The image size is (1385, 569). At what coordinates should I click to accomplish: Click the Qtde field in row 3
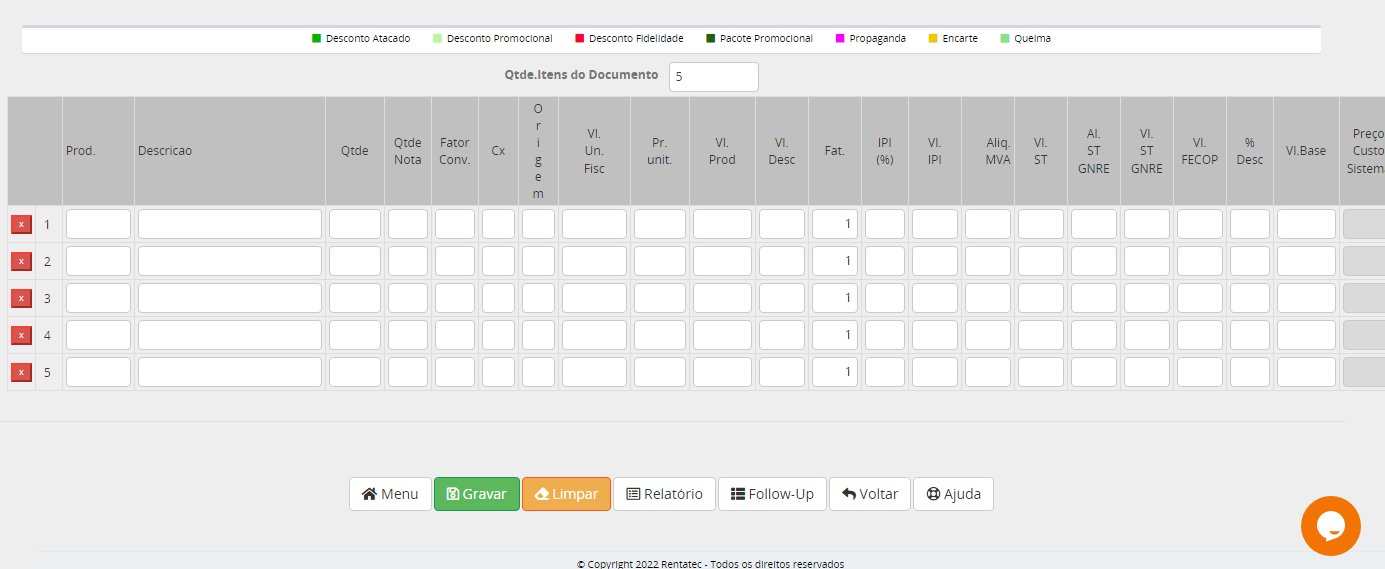coord(355,298)
